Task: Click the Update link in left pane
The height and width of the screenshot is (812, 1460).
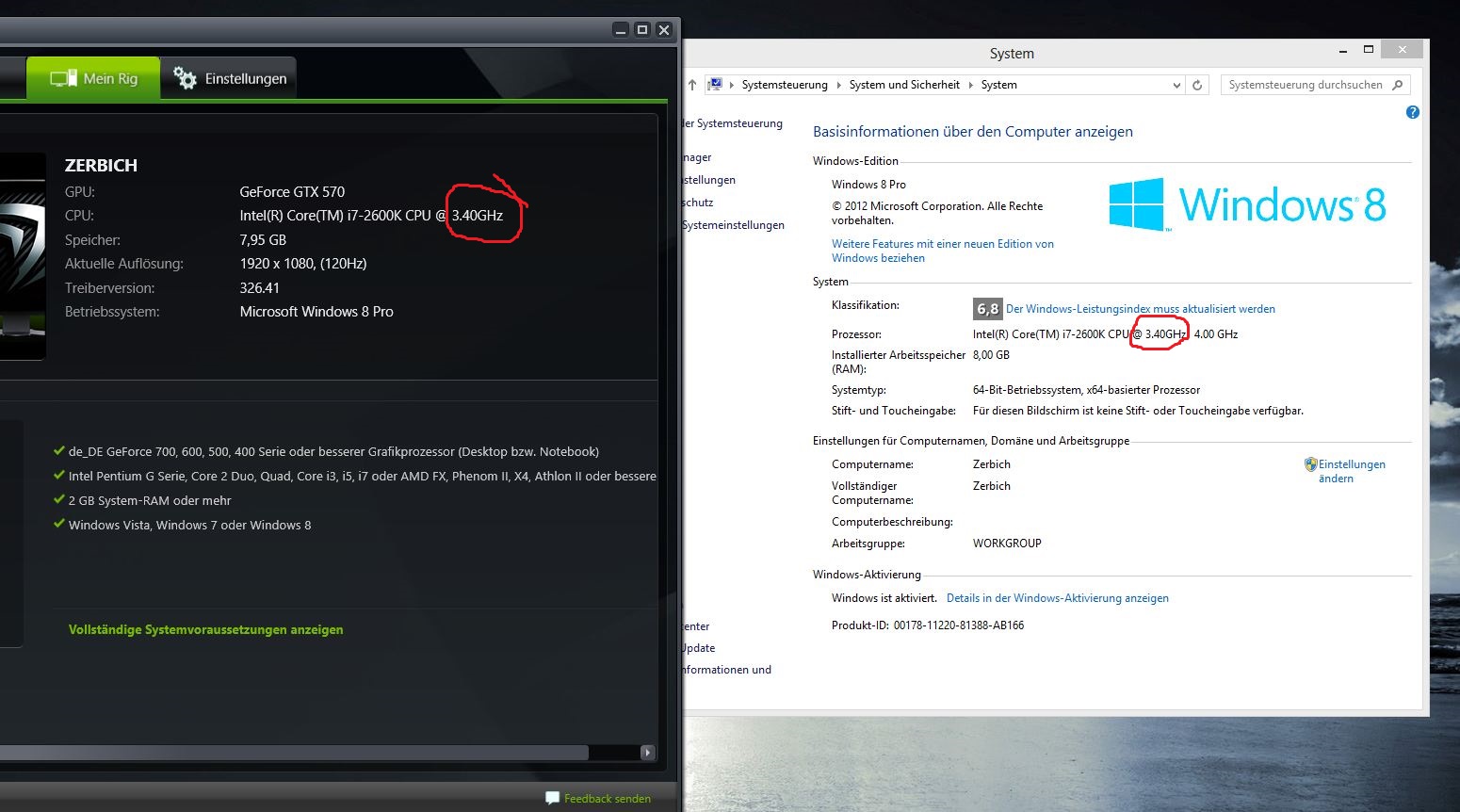Action: 699,648
